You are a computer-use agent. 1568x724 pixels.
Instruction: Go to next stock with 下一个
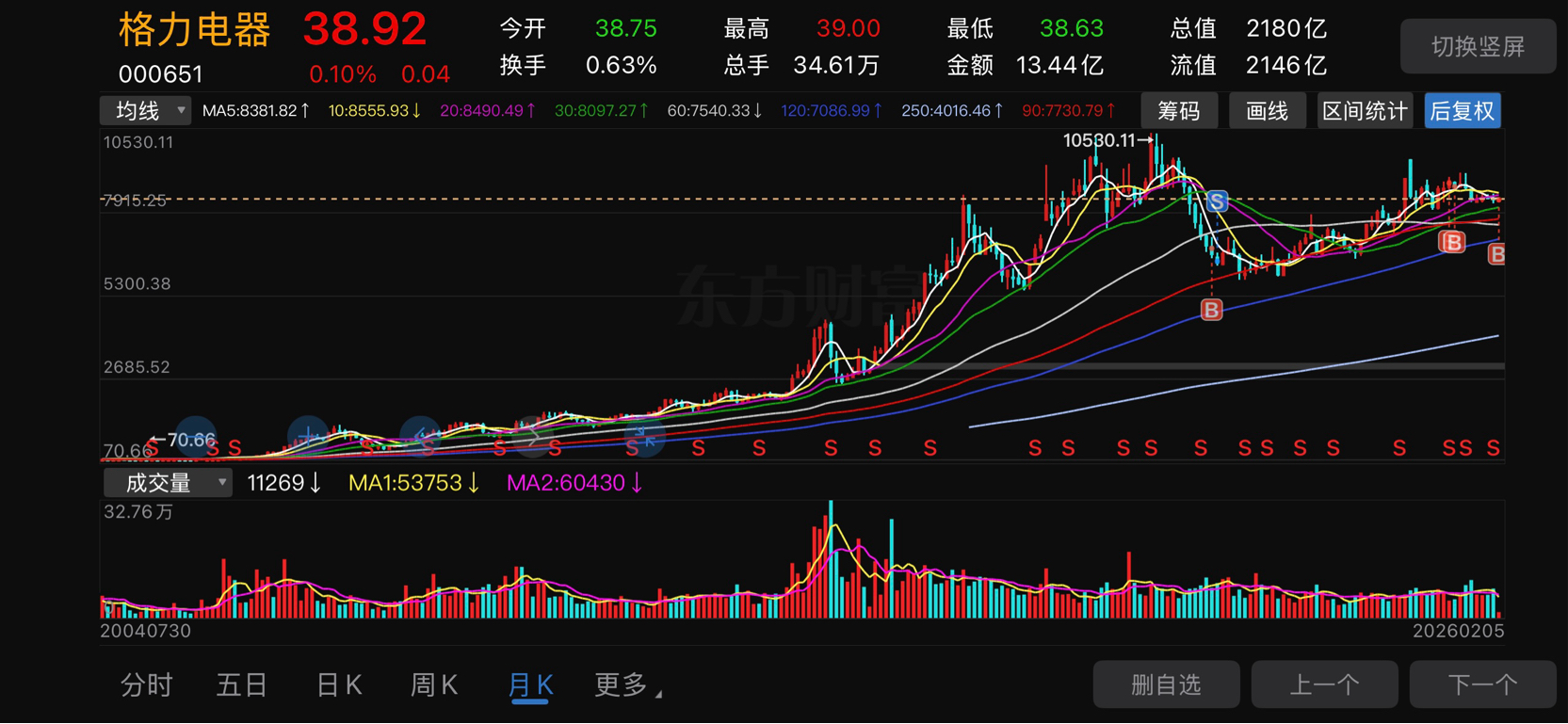1483,684
